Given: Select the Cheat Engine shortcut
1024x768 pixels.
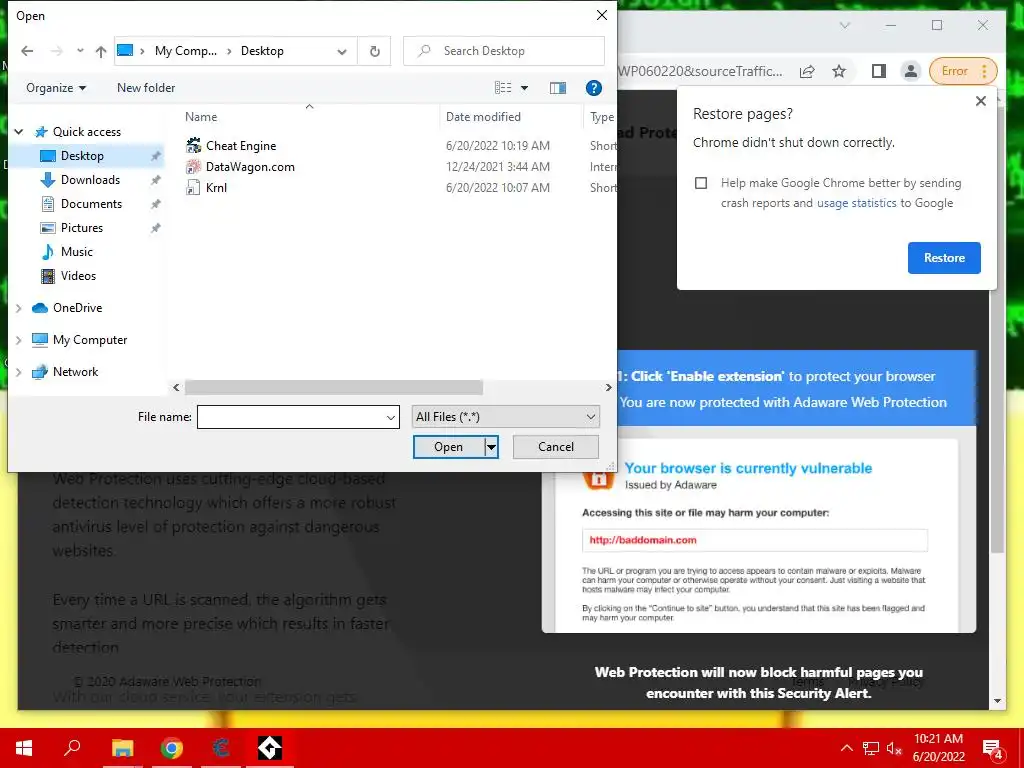Looking at the screenshot, I should coord(241,146).
